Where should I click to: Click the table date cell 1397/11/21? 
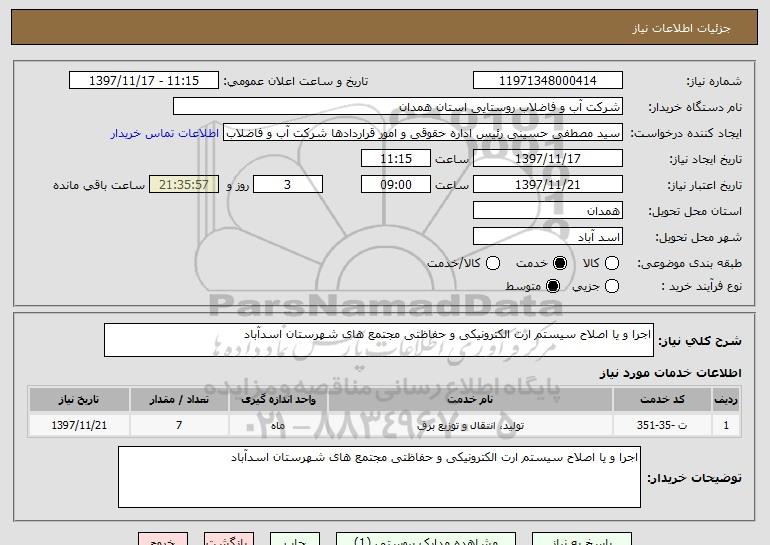click(79, 425)
